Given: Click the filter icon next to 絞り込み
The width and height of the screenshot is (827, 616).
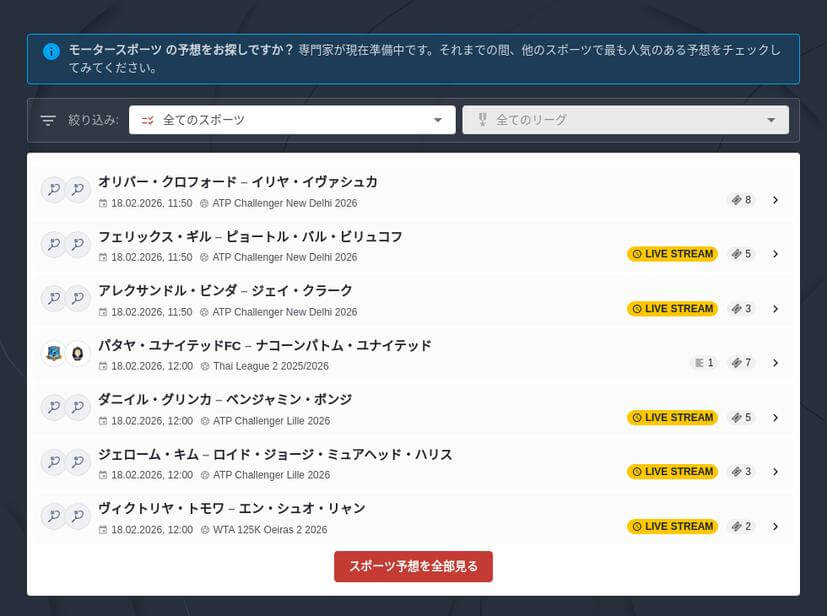Looking at the screenshot, I should click(x=47, y=119).
